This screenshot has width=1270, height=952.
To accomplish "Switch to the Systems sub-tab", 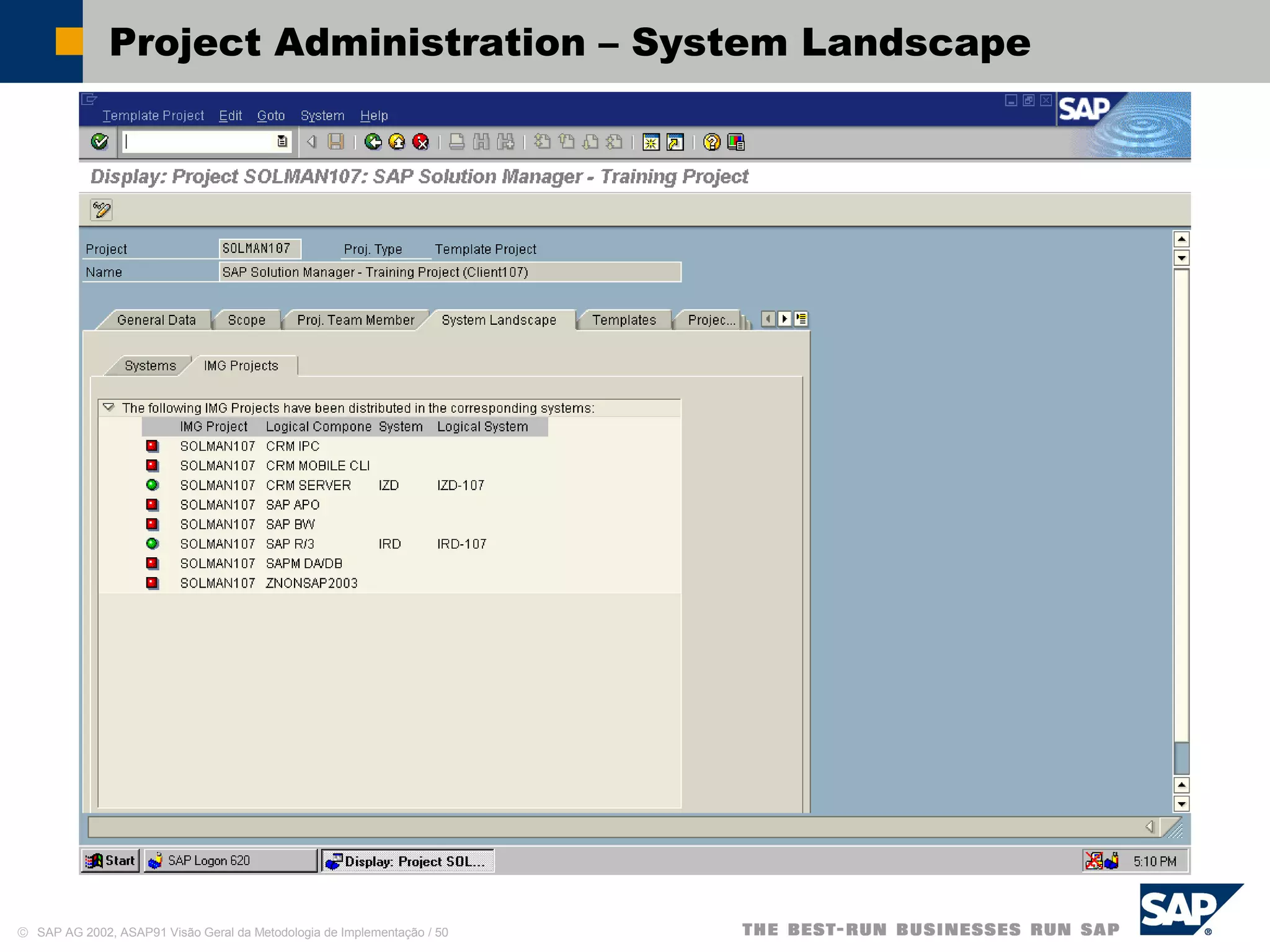I will pyautogui.click(x=150, y=366).
